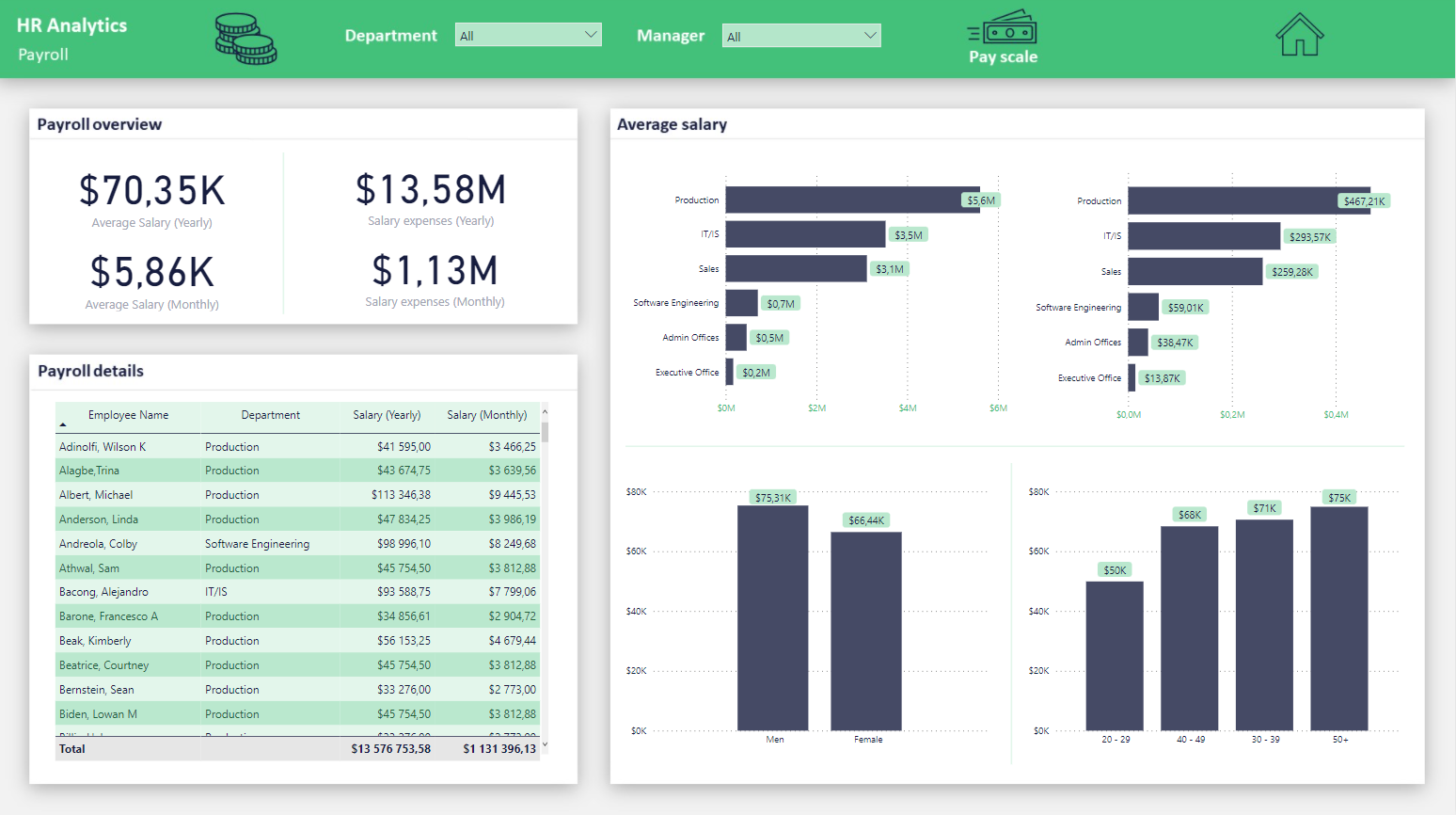Click the table scroll up arrow
This screenshot has height=815, width=1456.
(x=545, y=412)
